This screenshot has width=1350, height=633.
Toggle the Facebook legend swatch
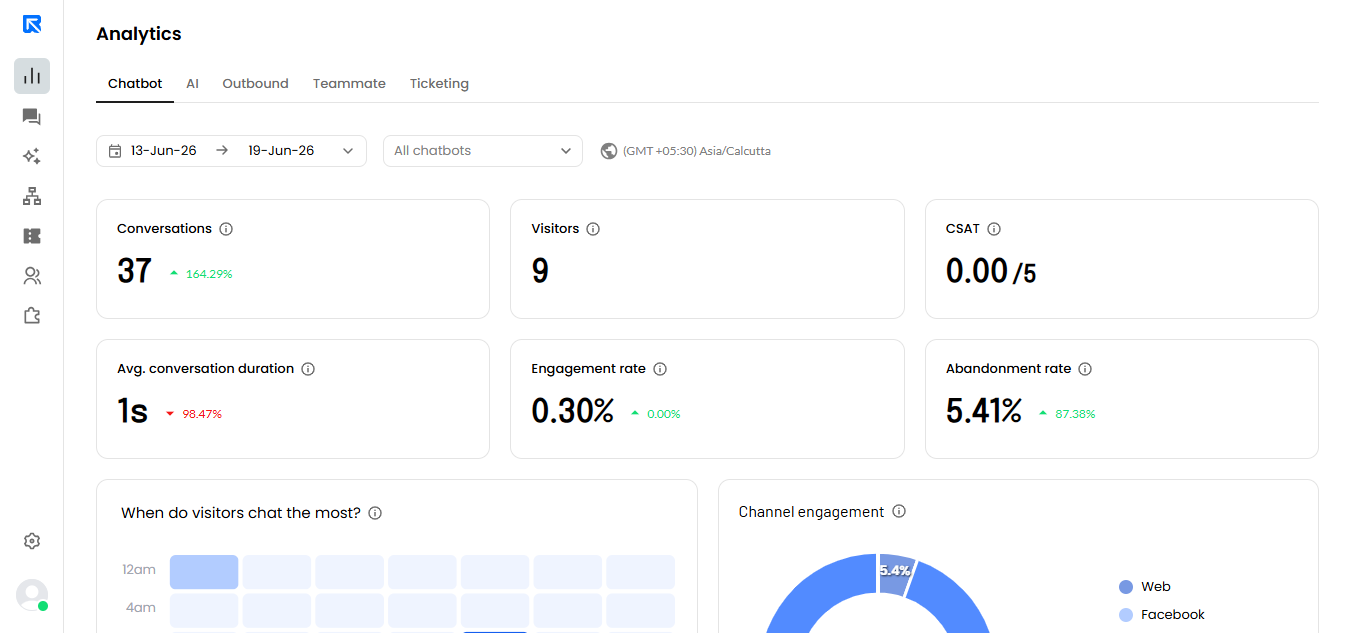[1127, 615]
